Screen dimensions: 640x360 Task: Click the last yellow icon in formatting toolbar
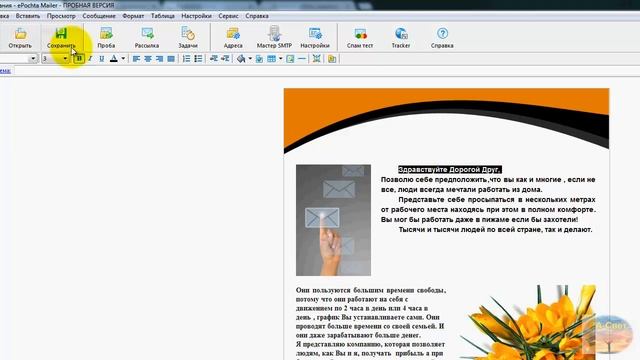pyautogui.click(x=332, y=59)
